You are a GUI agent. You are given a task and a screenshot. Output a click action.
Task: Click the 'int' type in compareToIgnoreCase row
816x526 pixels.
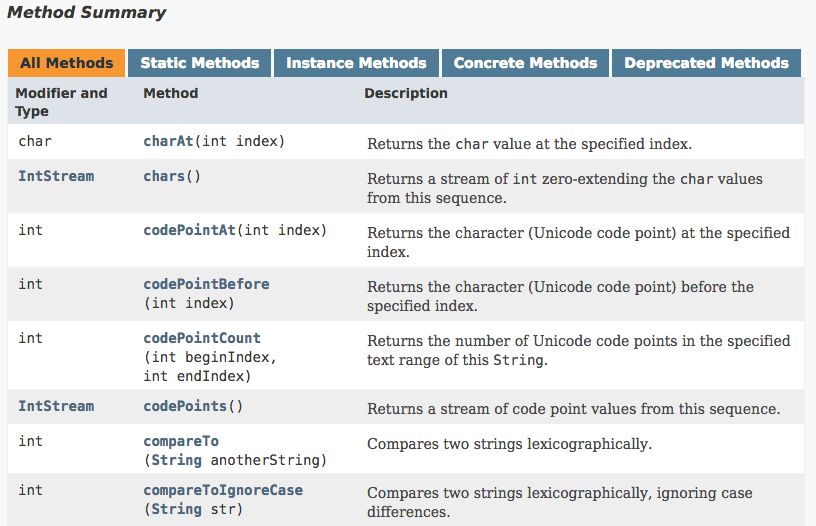pyautogui.click(x=31, y=490)
